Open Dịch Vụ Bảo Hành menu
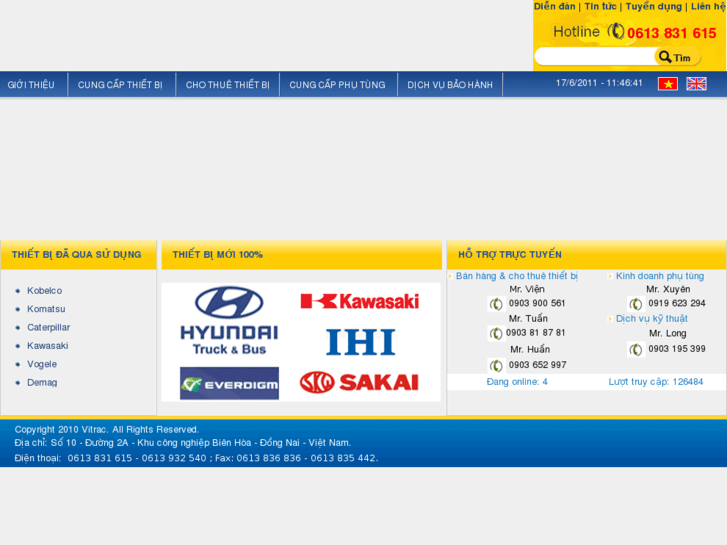This screenshot has width=727, height=545. pos(450,85)
